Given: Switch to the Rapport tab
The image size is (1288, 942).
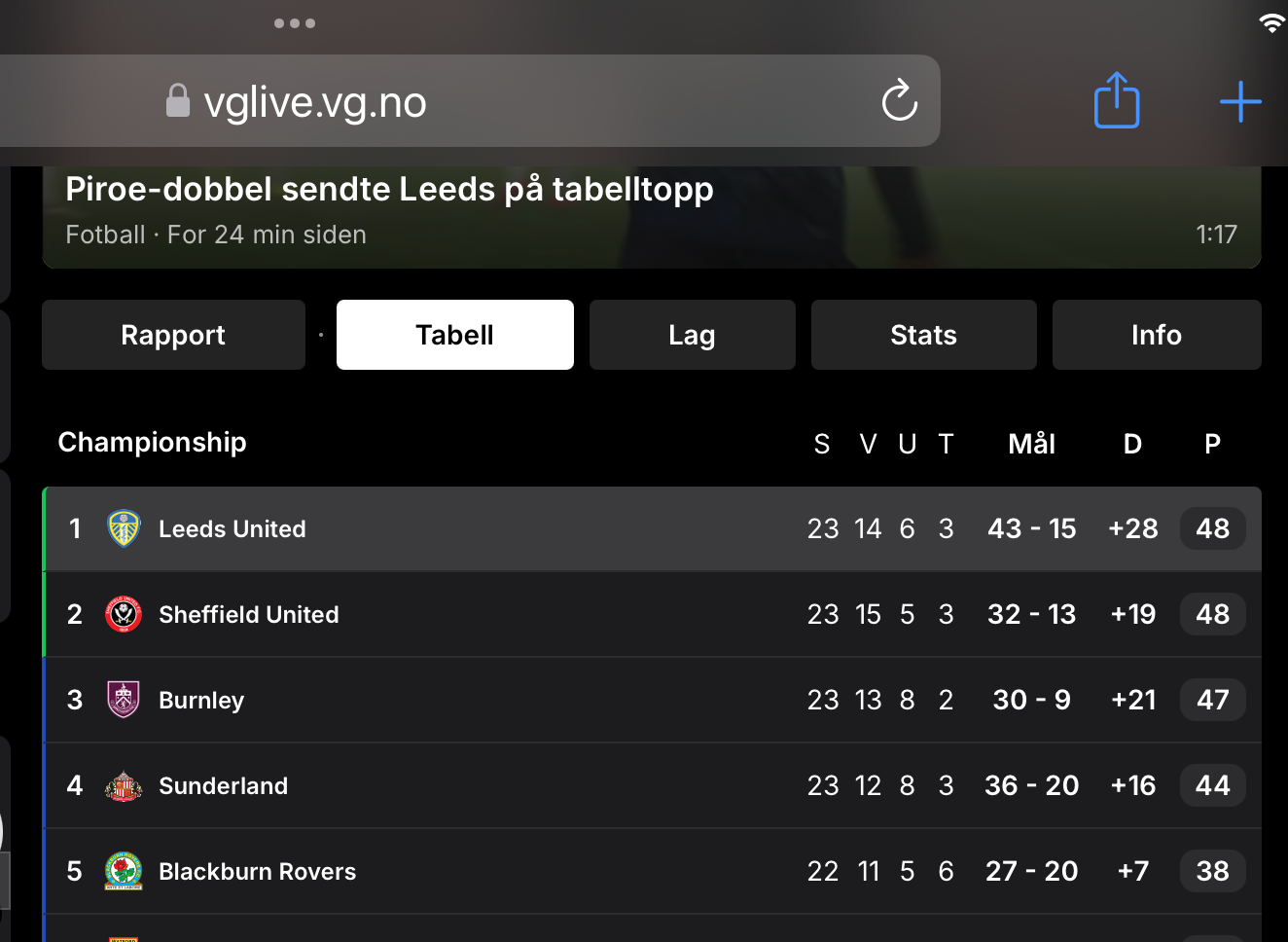Looking at the screenshot, I should [173, 335].
